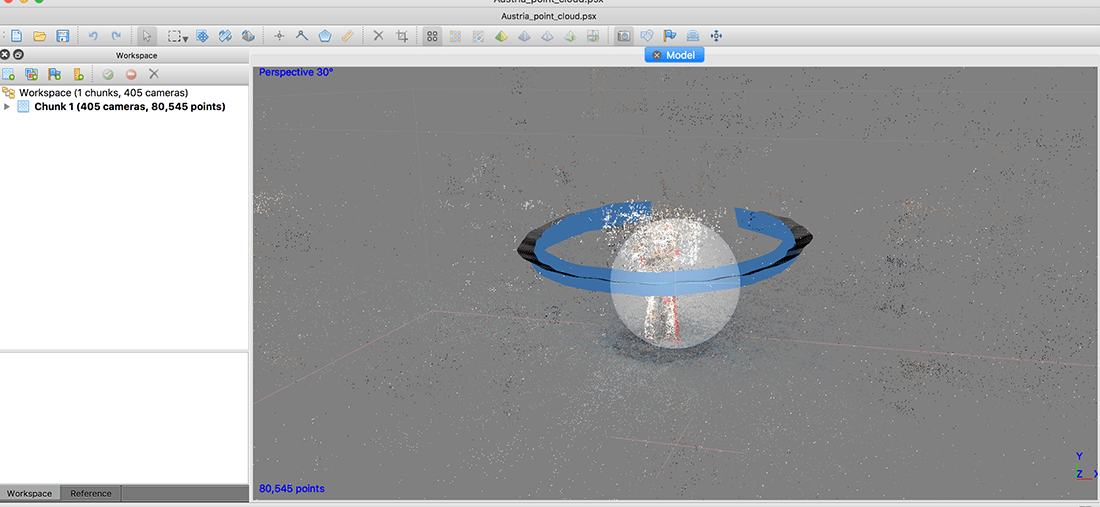This screenshot has width=1100, height=507.
Task: Switch to the Workspace bottom tab
Action: [x=29, y=493]
